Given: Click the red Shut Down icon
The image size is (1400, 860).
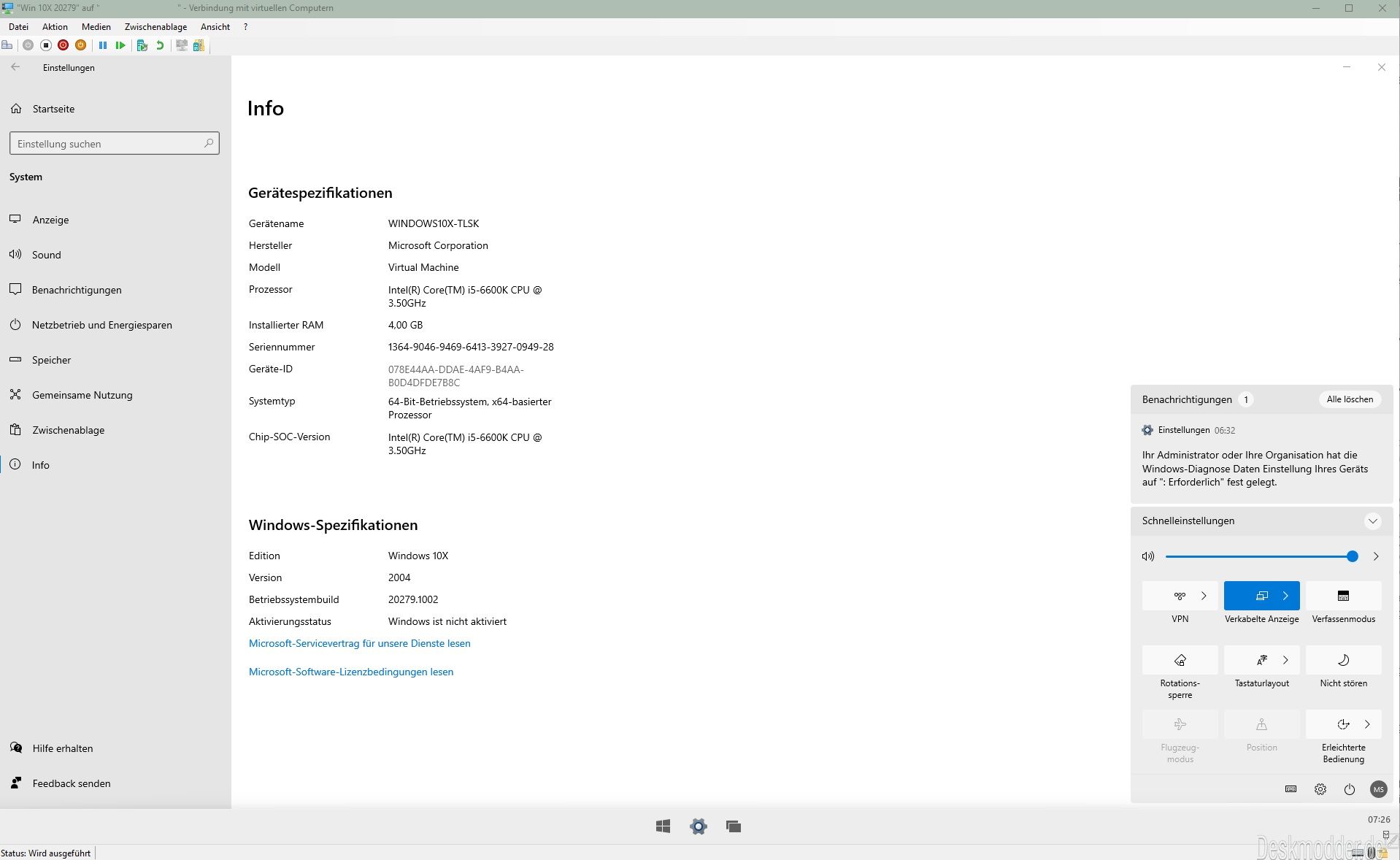Looking at the screenshot, I should 63,45.
